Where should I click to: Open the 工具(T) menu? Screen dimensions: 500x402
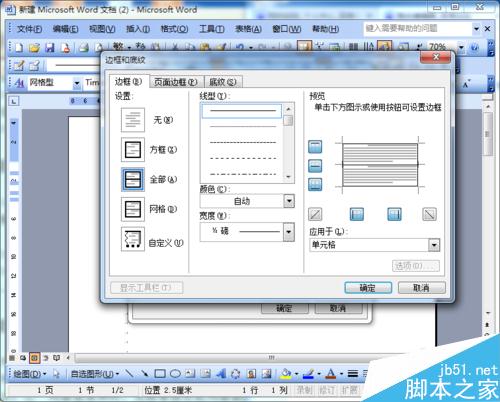pos(212,29)
